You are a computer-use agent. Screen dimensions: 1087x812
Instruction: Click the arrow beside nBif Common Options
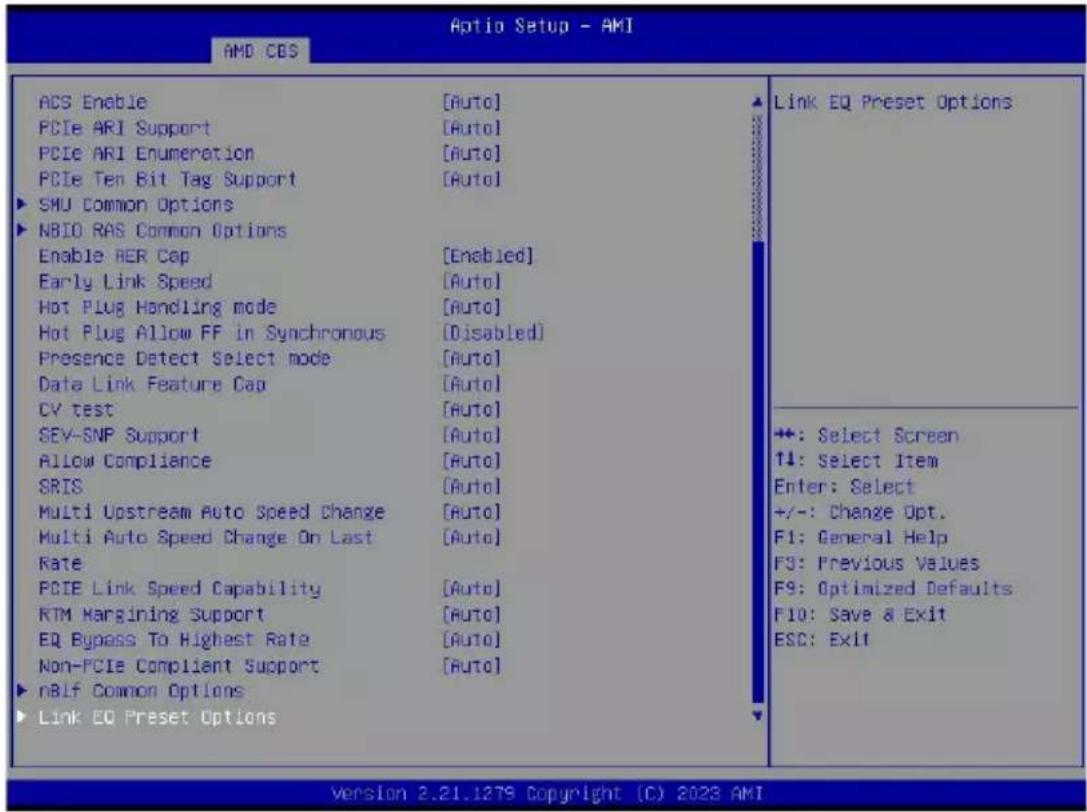[x=22, y=691]
